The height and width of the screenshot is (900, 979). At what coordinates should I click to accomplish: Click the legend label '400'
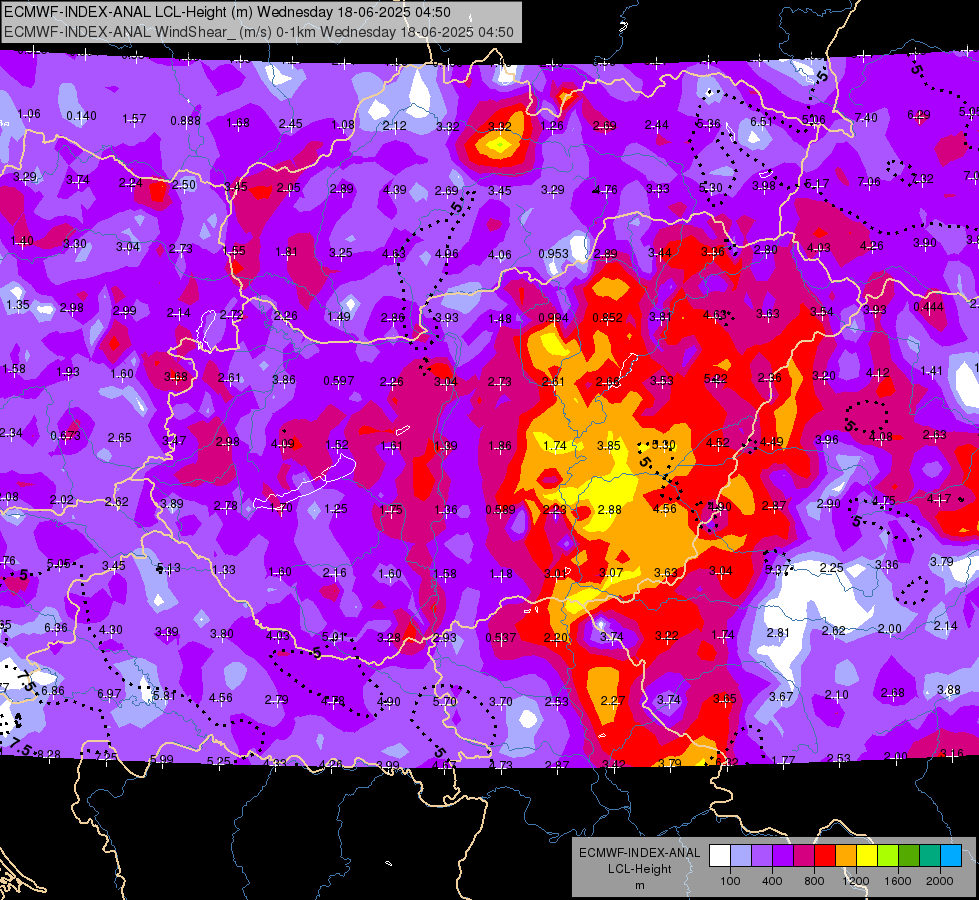[x=772, y=881]
